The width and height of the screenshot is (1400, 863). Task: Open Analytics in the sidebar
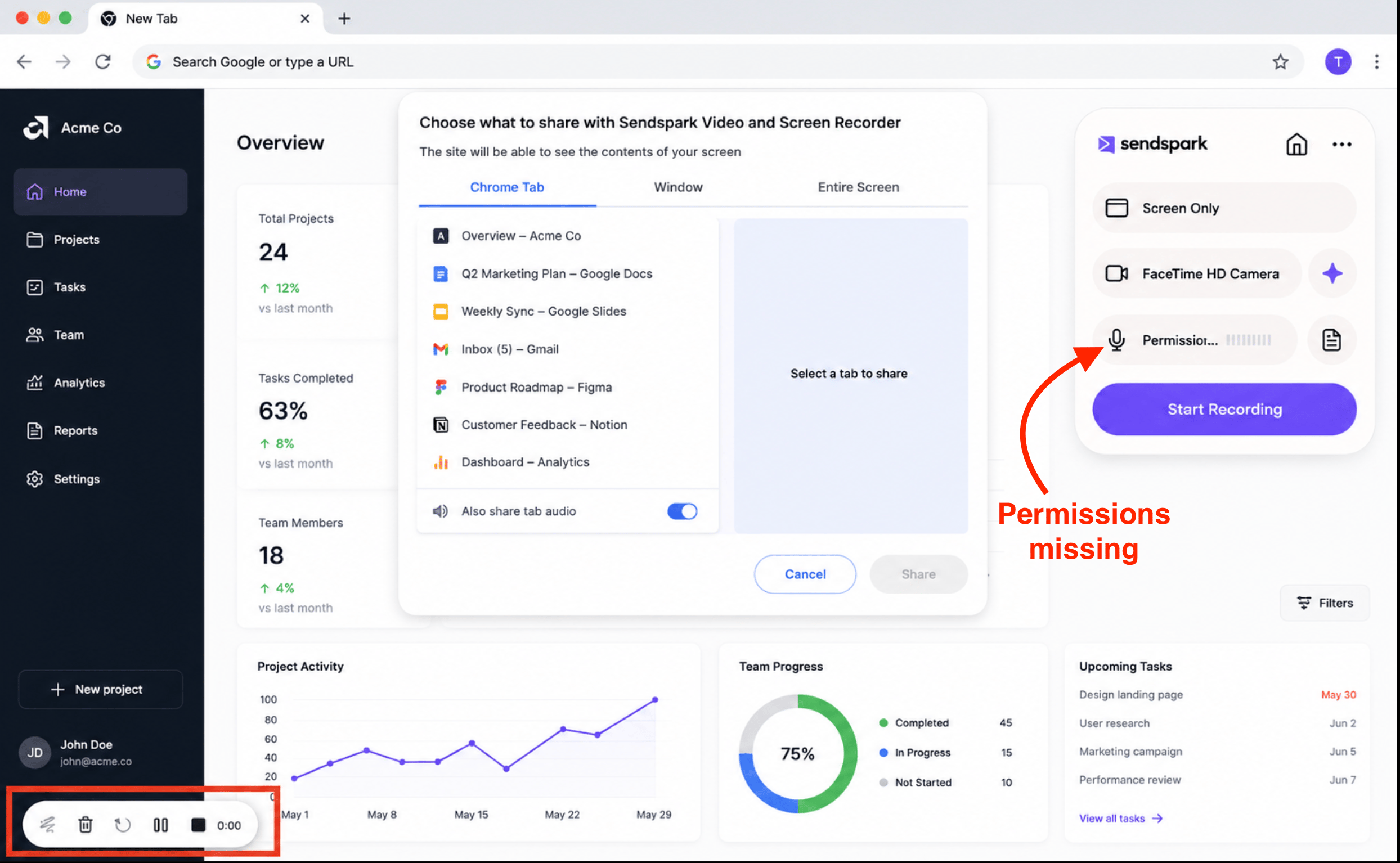100,383
